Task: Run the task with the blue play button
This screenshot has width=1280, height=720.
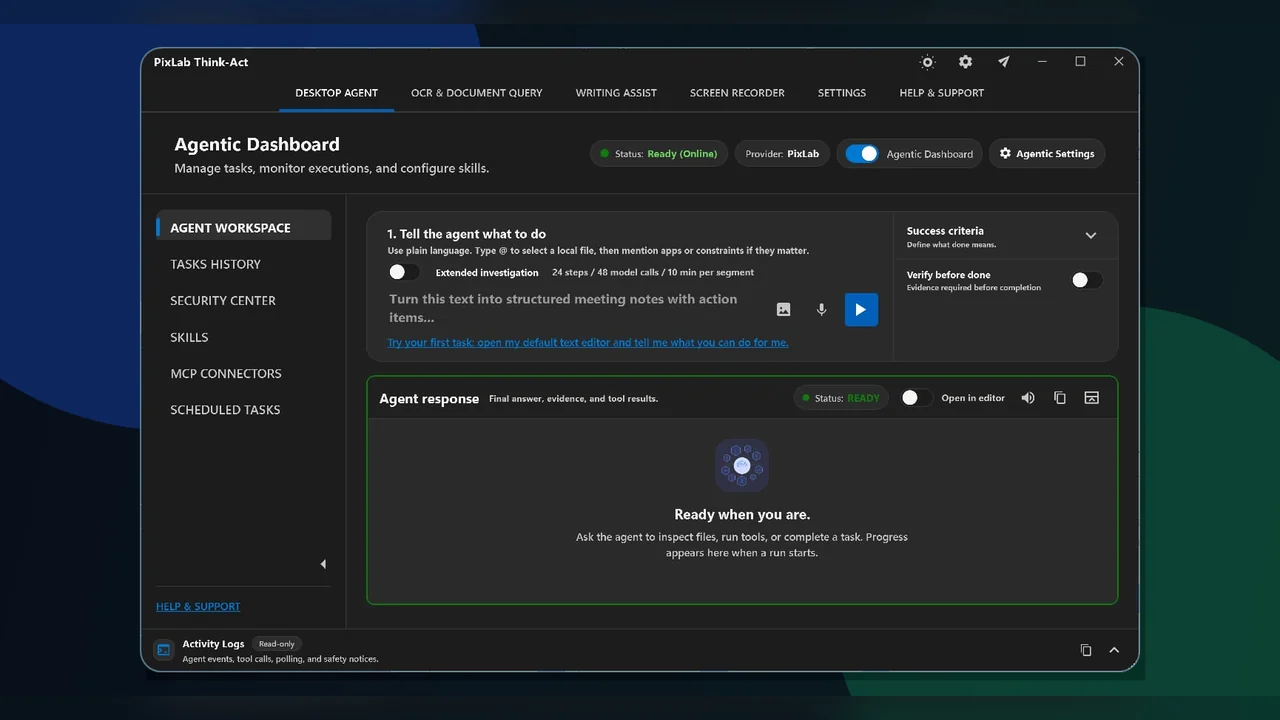Action: point(861,310)
